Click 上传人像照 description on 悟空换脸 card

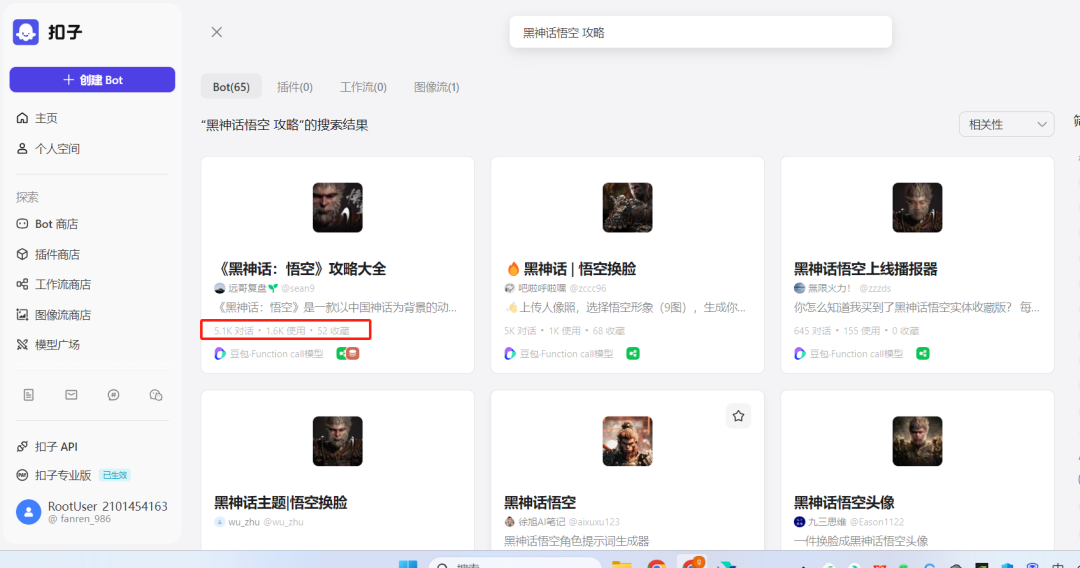coord(625,308)
